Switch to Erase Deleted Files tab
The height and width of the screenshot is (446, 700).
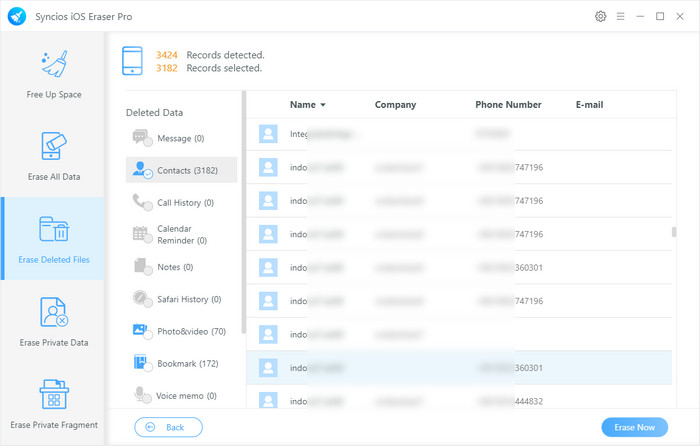click(x=54, y=238)
